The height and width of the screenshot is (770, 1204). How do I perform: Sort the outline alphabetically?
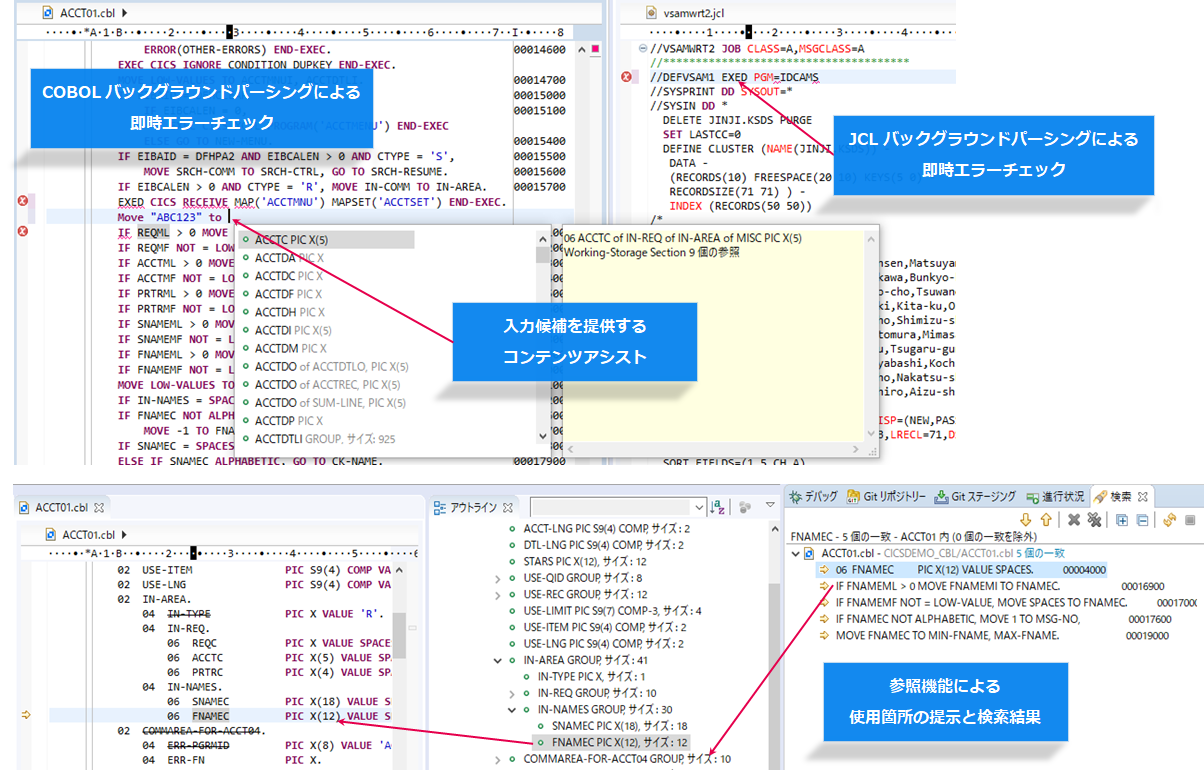coord(716,507)
